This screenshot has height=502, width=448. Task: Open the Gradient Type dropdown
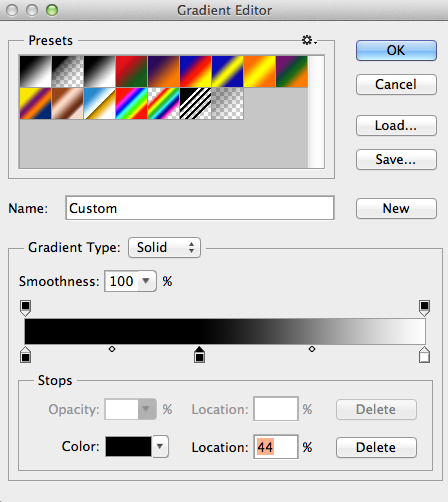(164, 247)
